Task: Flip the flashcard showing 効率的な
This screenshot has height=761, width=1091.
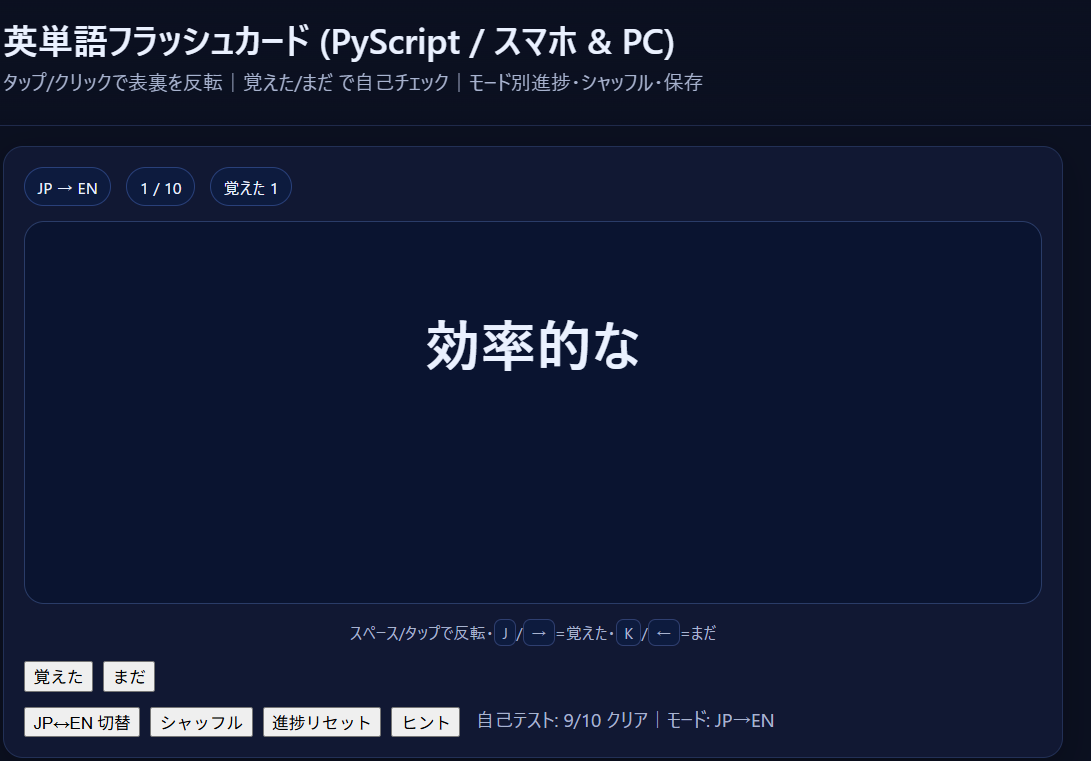Action: click(533, 412)
